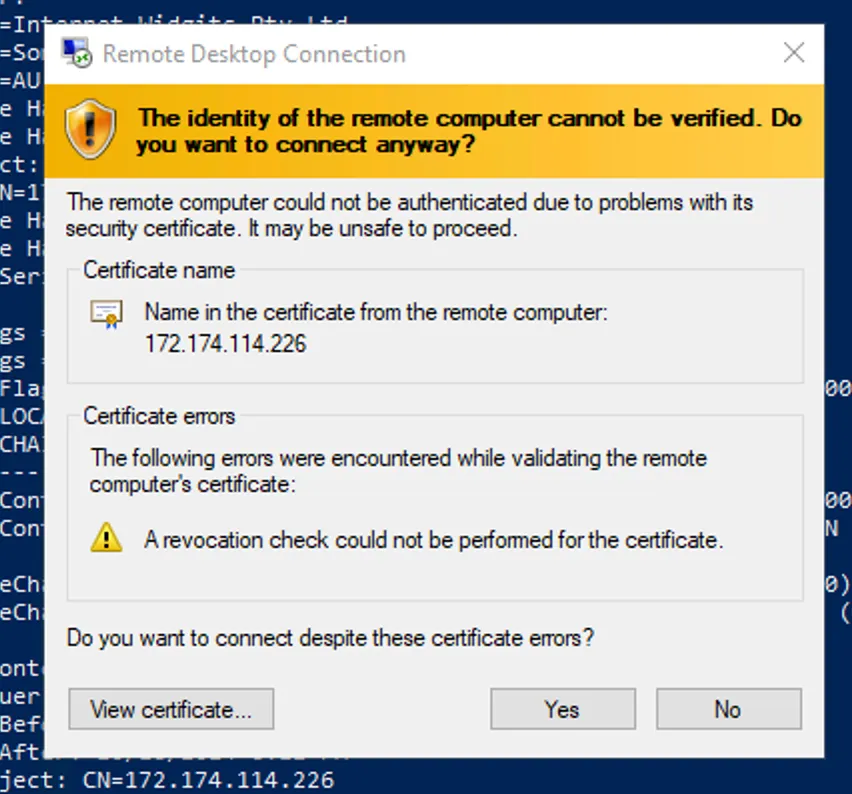
Task: Click the Remote Desktop Connection title bar icon
Action: (x=78, y=53)
